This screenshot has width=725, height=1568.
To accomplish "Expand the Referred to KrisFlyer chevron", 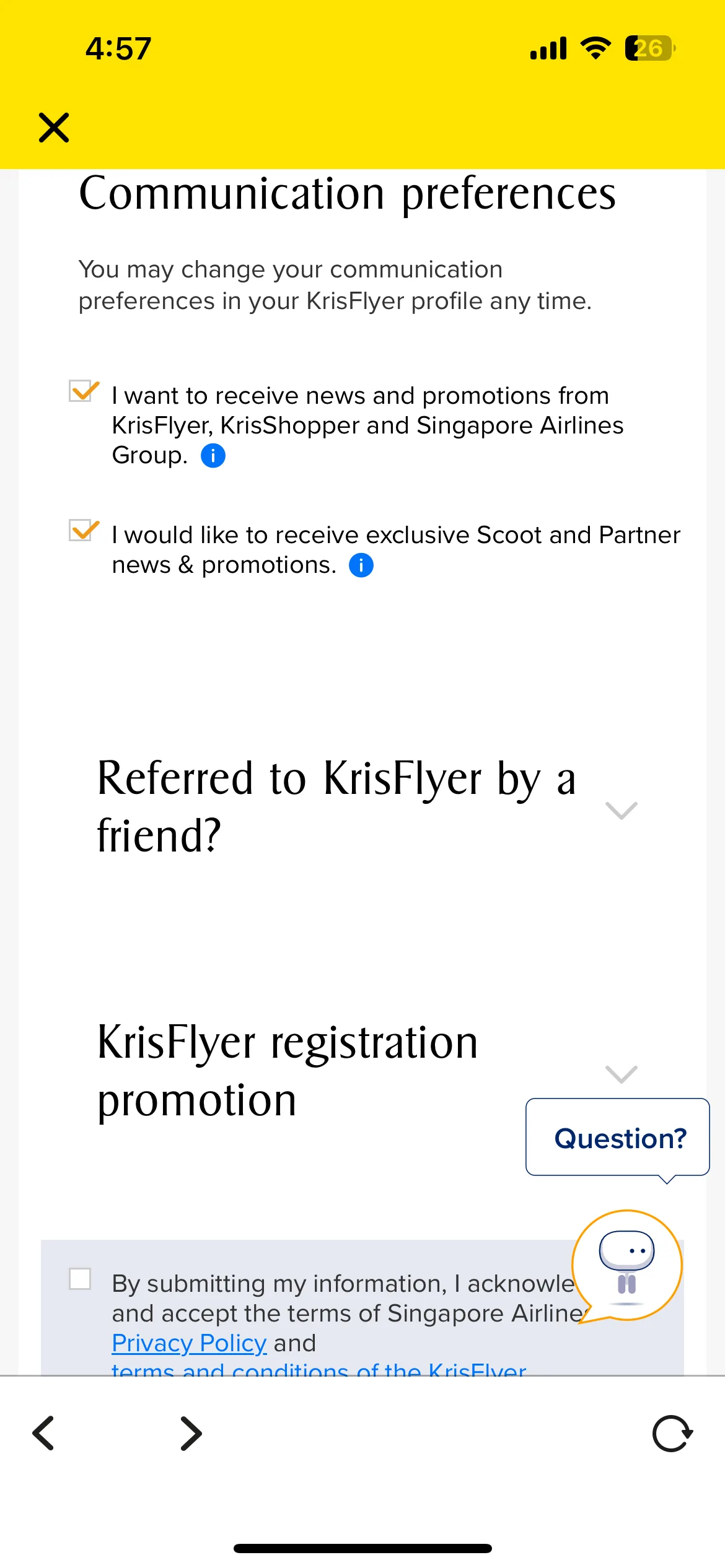I will [x=621, y=810].
